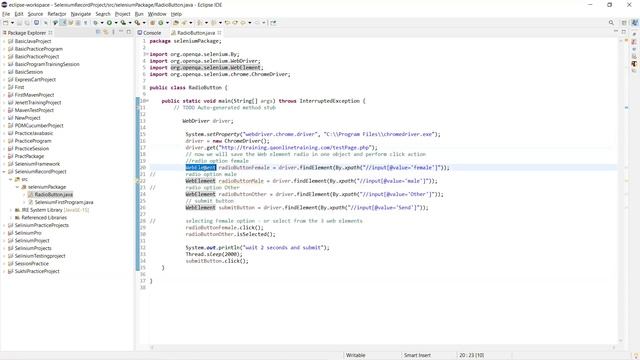
Task: Collapse the import statements fold marker
Action: coord(147,54)
